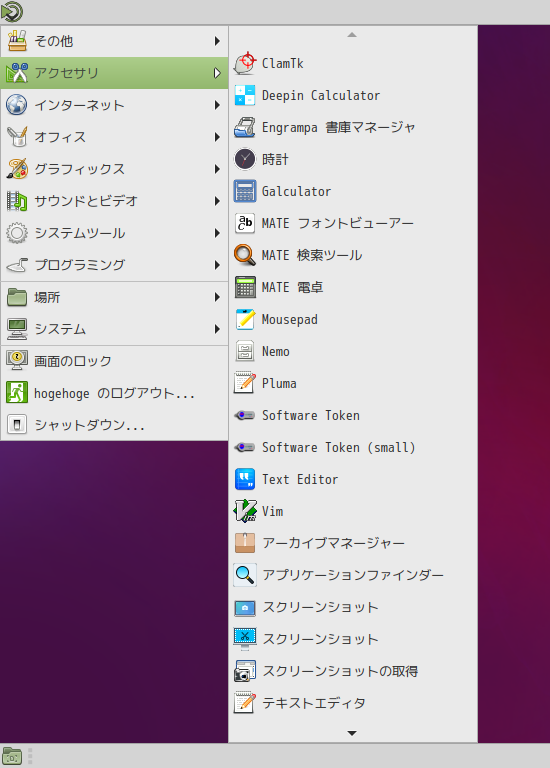Click the show desktop icon in bottom panel
The image size is (550, 768).
click(12, 757)
